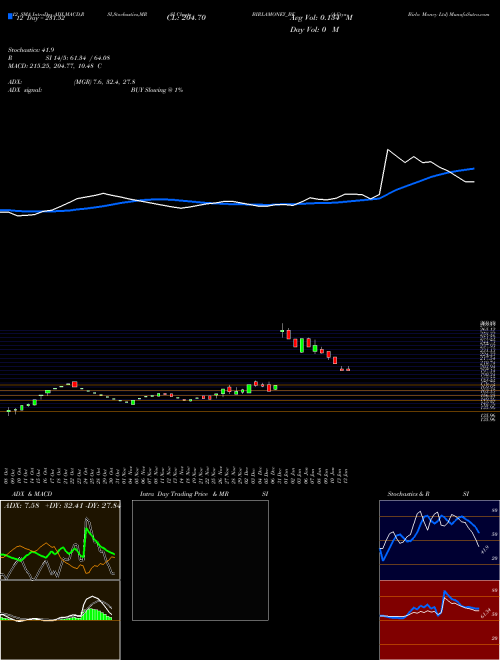Click the "Day Vol: 0 M" label

(314, 30)
